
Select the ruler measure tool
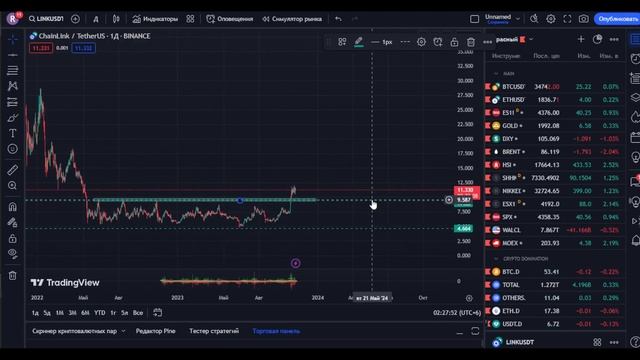(x=13, y=170)
